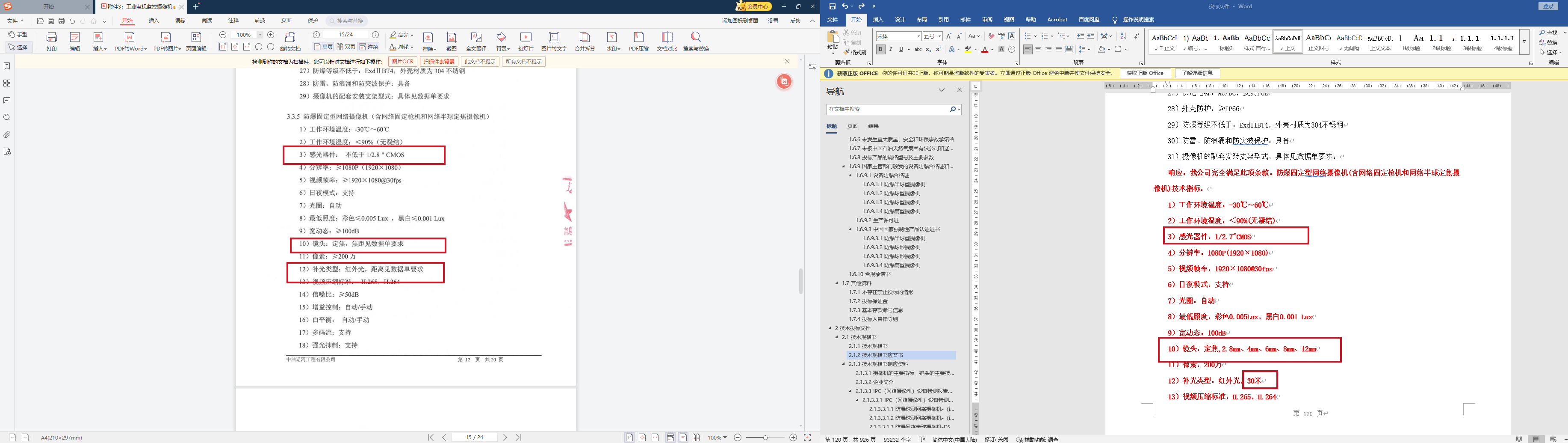Click the 获取正版 Office button
Screen dimensions: 1568x443
(x=1144, y=73)
